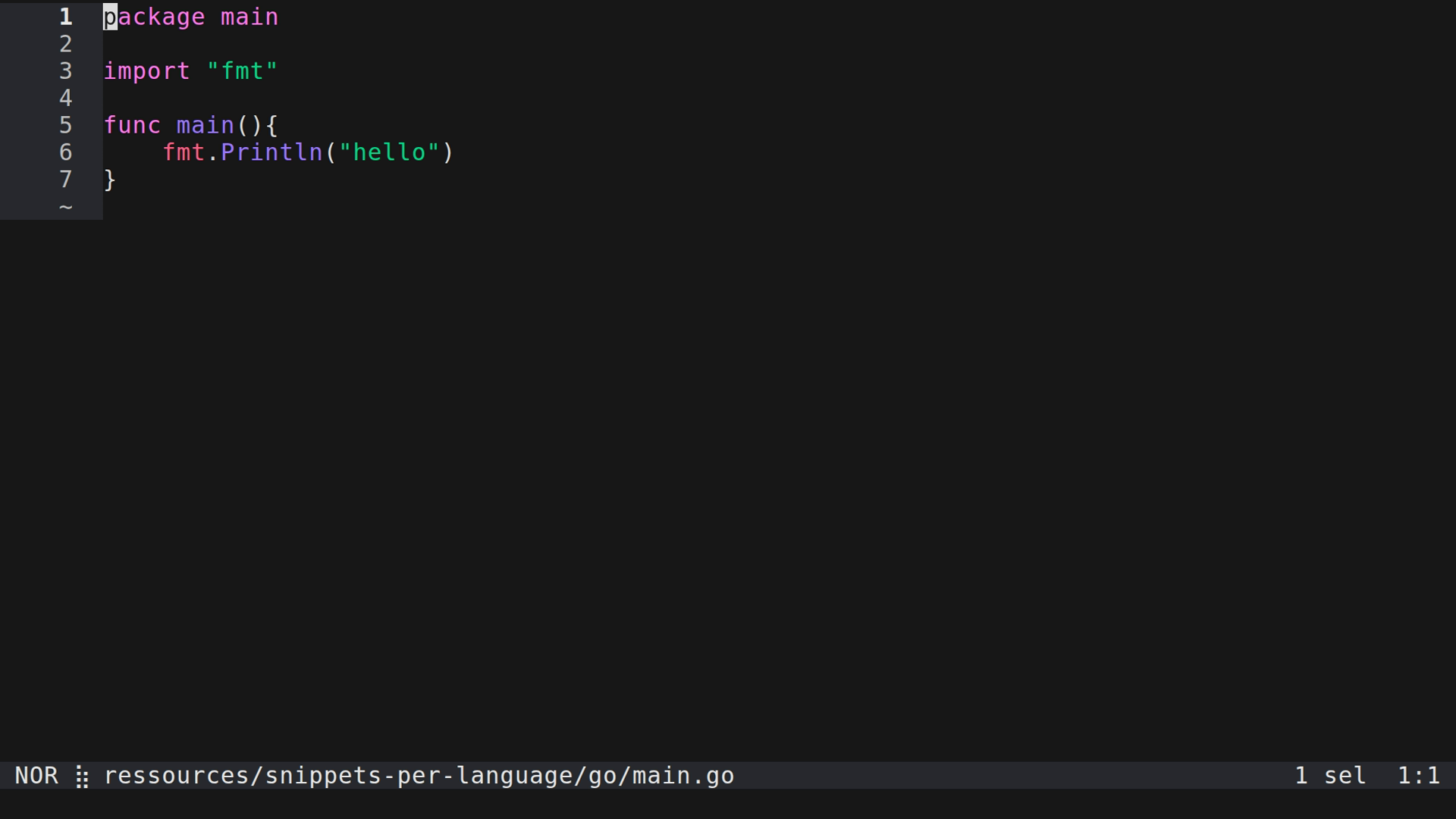Click the 'main' package name on line 1
This screenshot has height=819, width=1456.
[249, 17]
